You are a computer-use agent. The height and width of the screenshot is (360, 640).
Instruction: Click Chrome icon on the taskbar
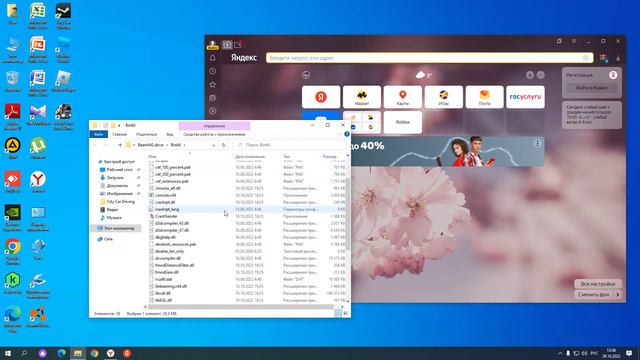pyautogui.click(x=94, y=353)
